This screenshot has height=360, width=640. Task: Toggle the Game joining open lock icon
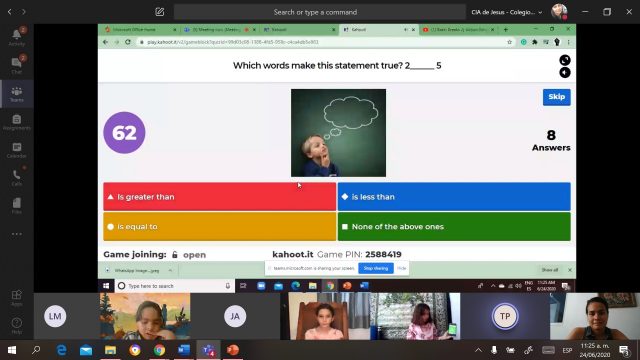click(x=175, y=255)
